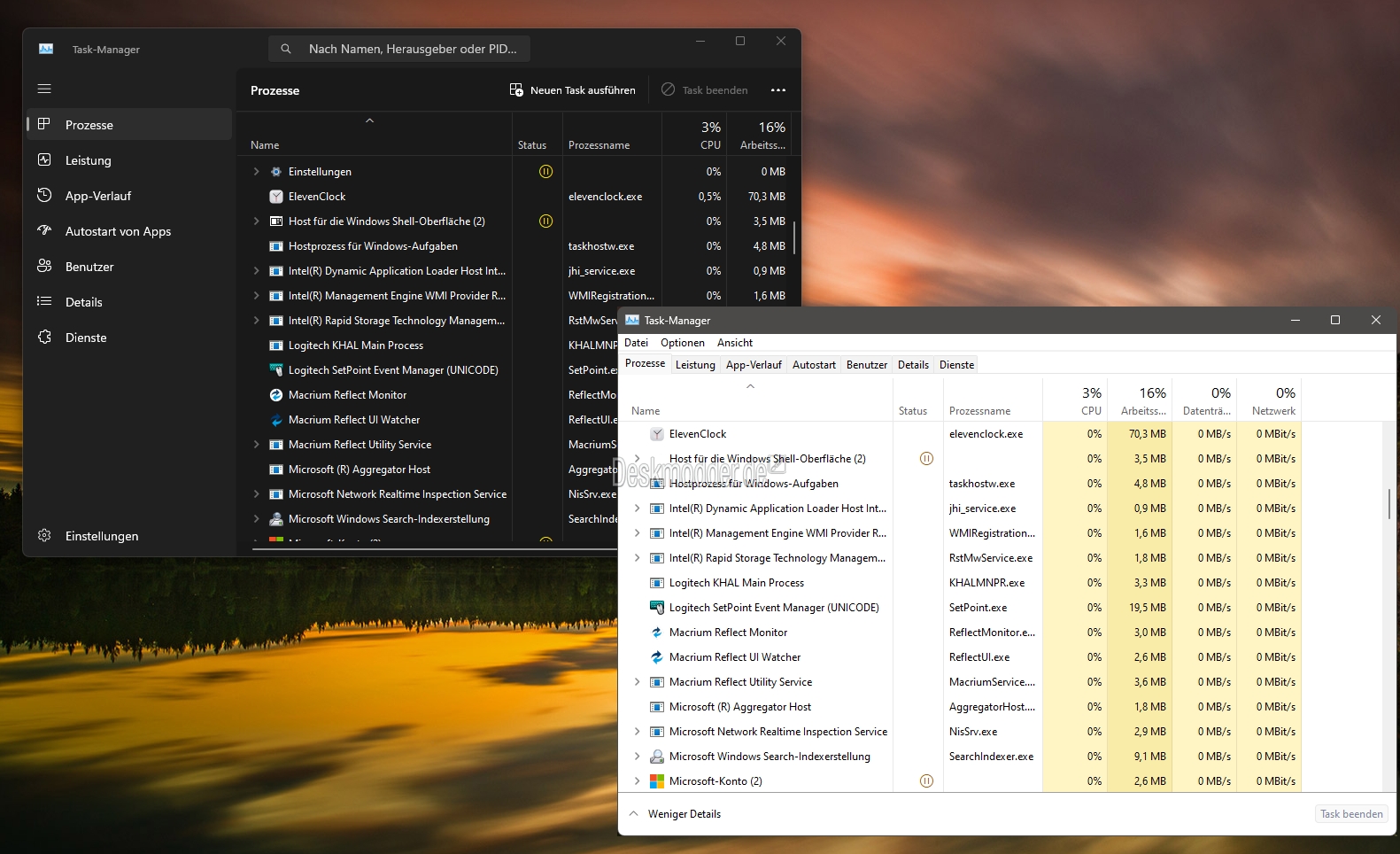This screenshot has height=854, width=1400.
Task: Expand Microsoft-Konto (2) group in light window
Action: point(637,781)
